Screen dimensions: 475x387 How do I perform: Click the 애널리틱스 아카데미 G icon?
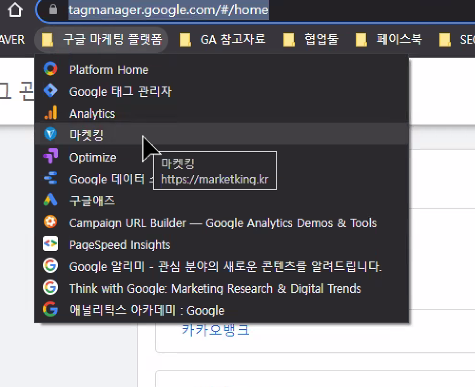50,309
